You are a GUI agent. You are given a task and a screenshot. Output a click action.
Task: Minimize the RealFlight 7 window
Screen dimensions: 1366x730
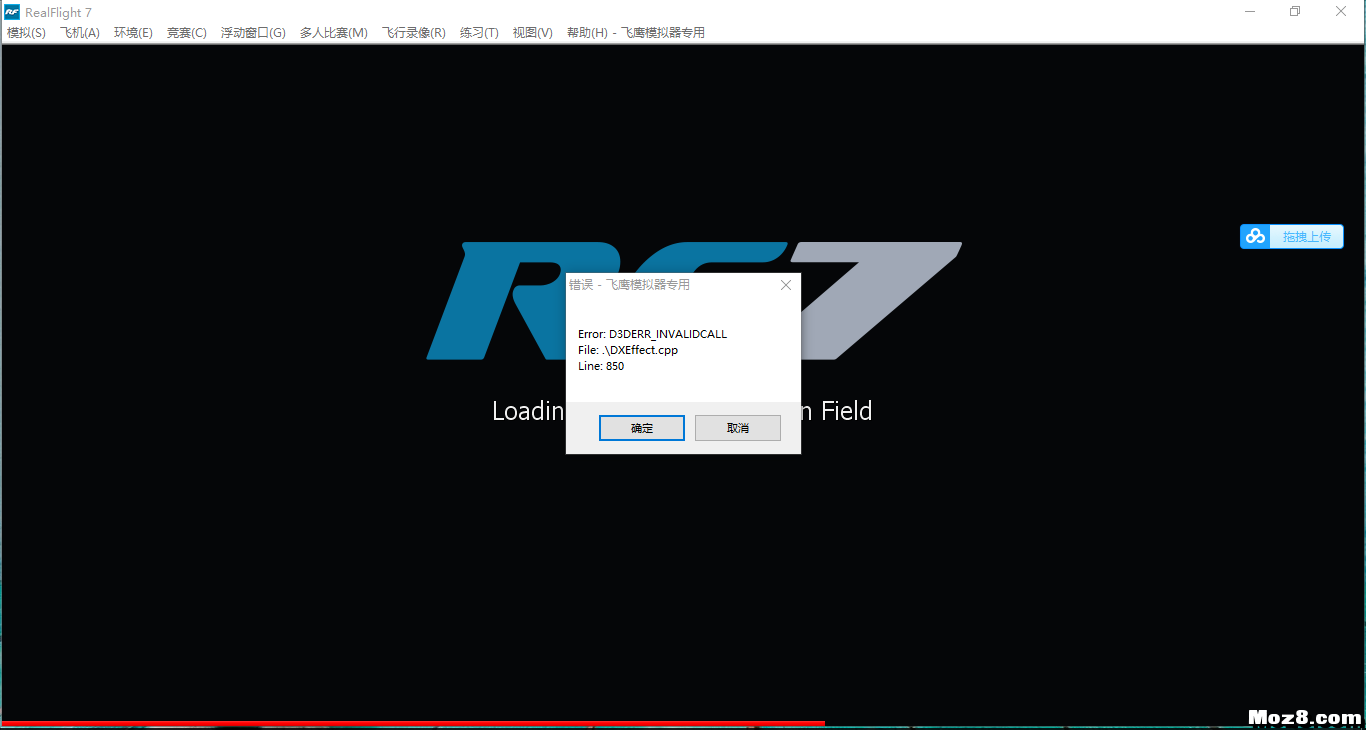[x=1251, y=11]
